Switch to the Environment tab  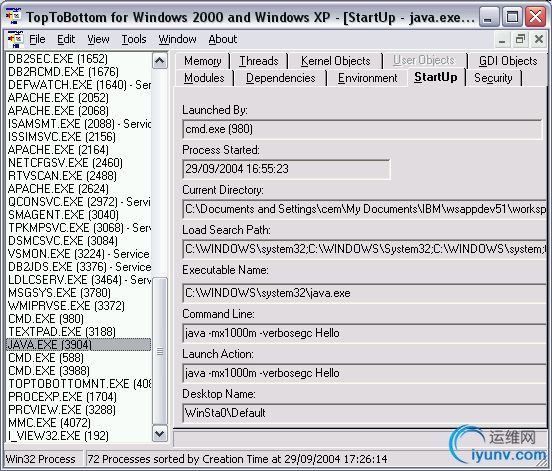click(x=368, y=78)
